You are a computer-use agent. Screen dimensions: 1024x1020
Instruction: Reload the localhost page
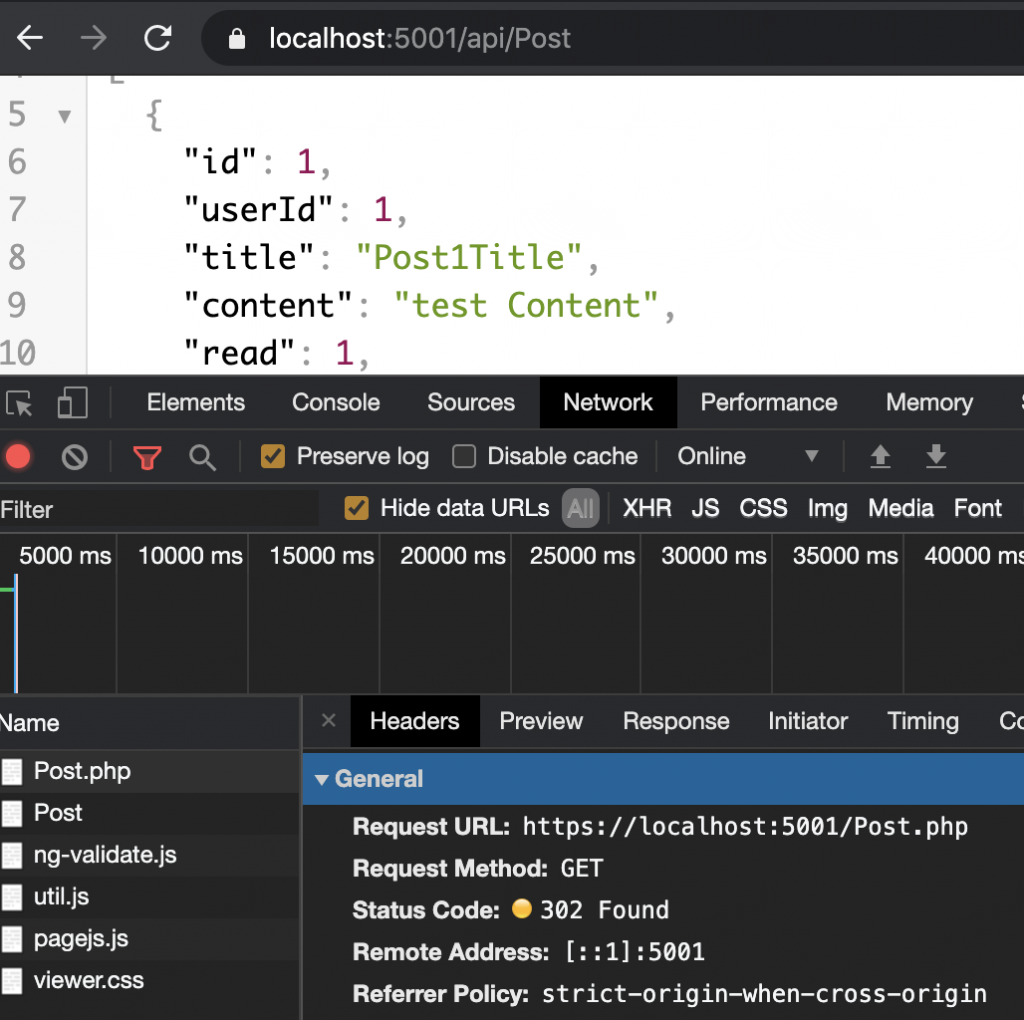pos(157,38)
